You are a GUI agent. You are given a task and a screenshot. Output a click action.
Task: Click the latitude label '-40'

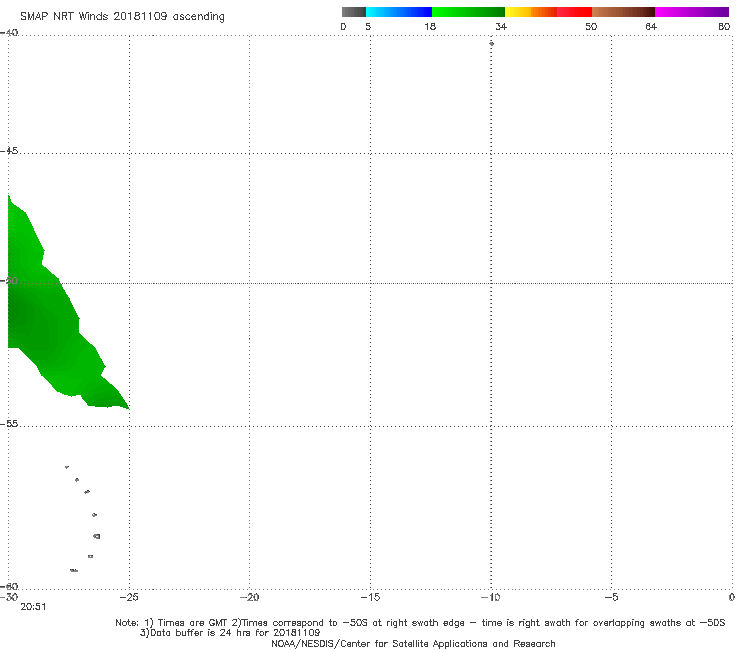pyautogui.click(x=9, y=32)
